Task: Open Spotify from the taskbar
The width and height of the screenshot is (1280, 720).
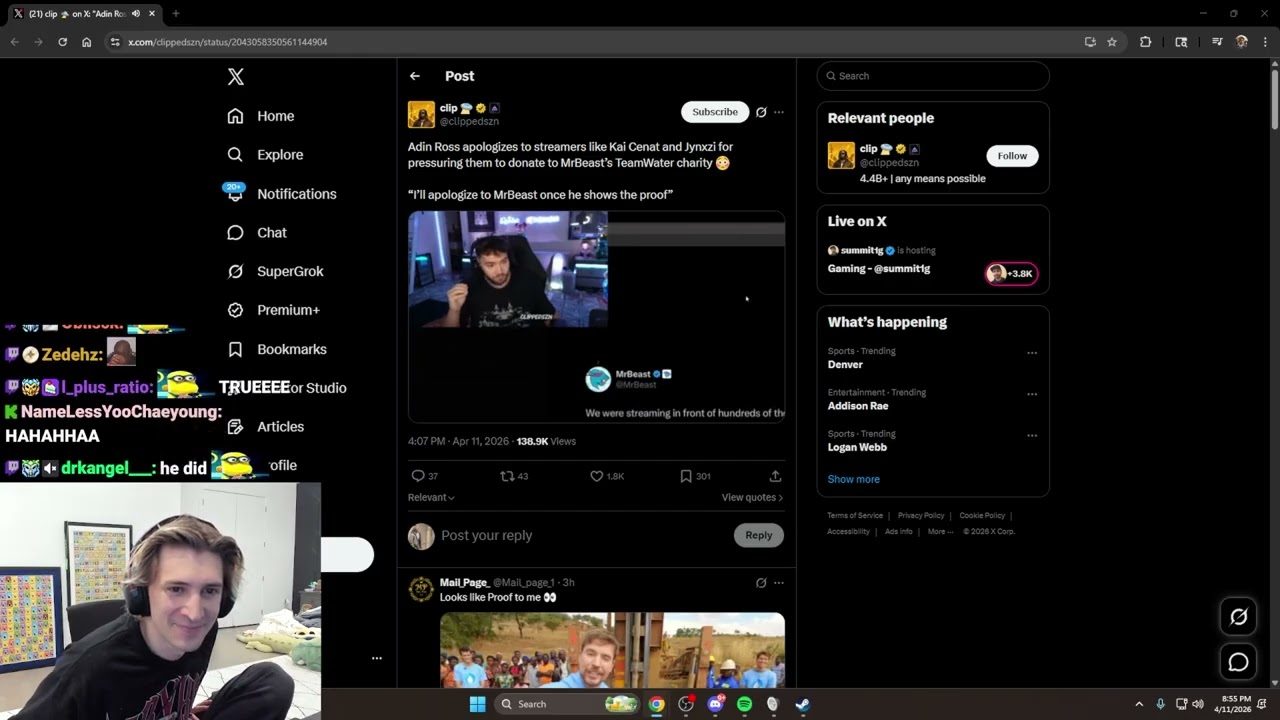Action: pos(744,704)
